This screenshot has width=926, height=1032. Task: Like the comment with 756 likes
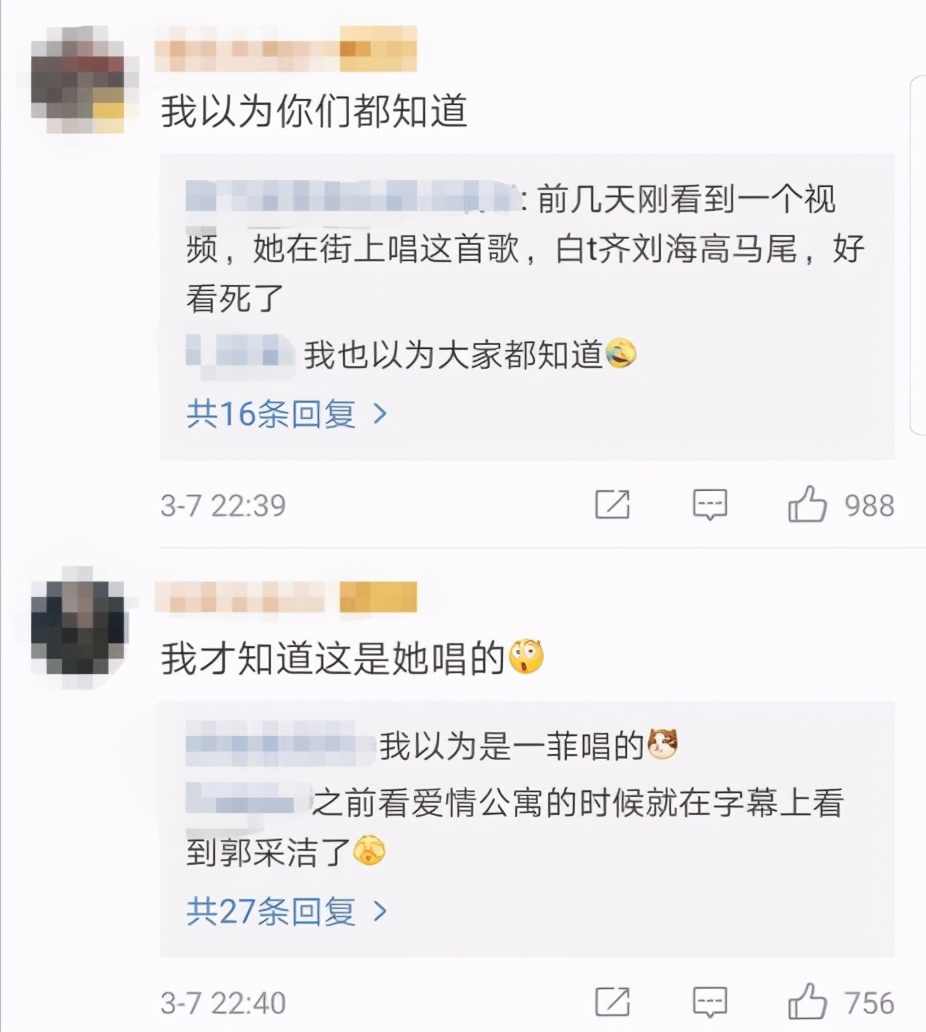pos(807,1002)
